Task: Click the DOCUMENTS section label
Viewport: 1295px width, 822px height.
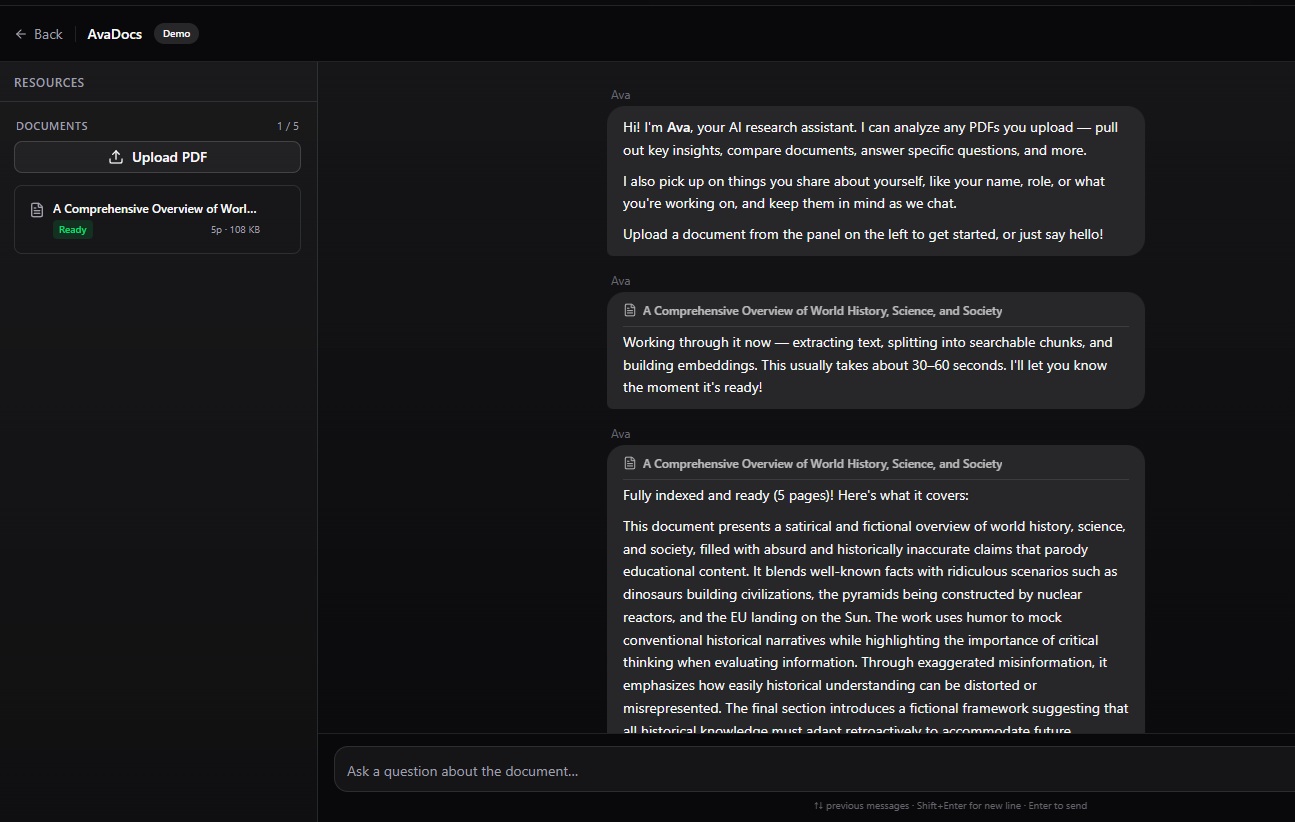Action: click(x=52, y=126)
